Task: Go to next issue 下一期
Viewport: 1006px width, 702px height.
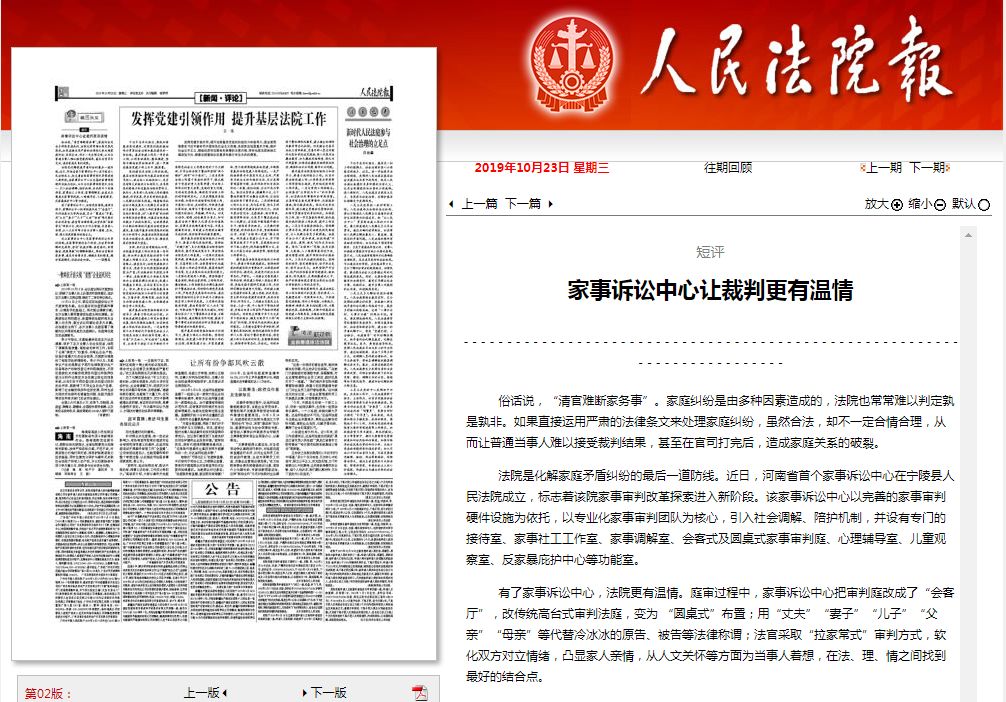Action: coord(927,167)
